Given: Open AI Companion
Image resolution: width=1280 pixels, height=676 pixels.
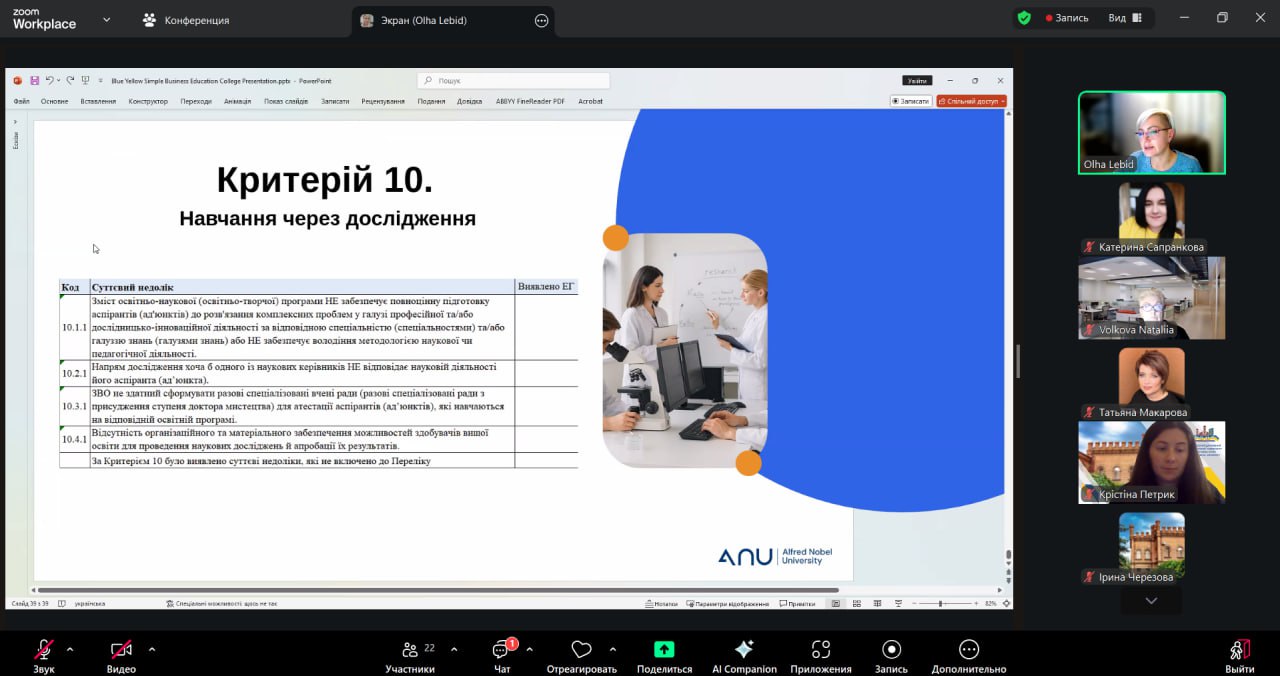Looking at the screenshot, I should tap(744, 649).
